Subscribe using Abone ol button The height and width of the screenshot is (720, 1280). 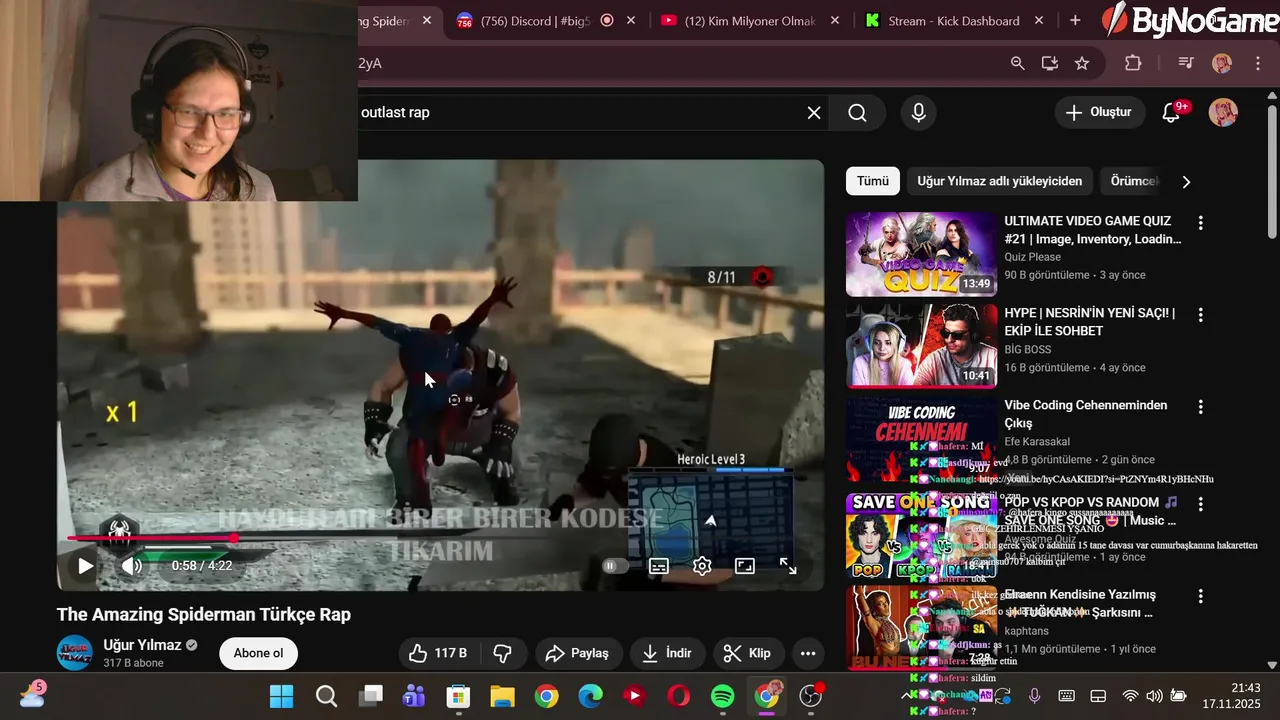click(258, 653)
